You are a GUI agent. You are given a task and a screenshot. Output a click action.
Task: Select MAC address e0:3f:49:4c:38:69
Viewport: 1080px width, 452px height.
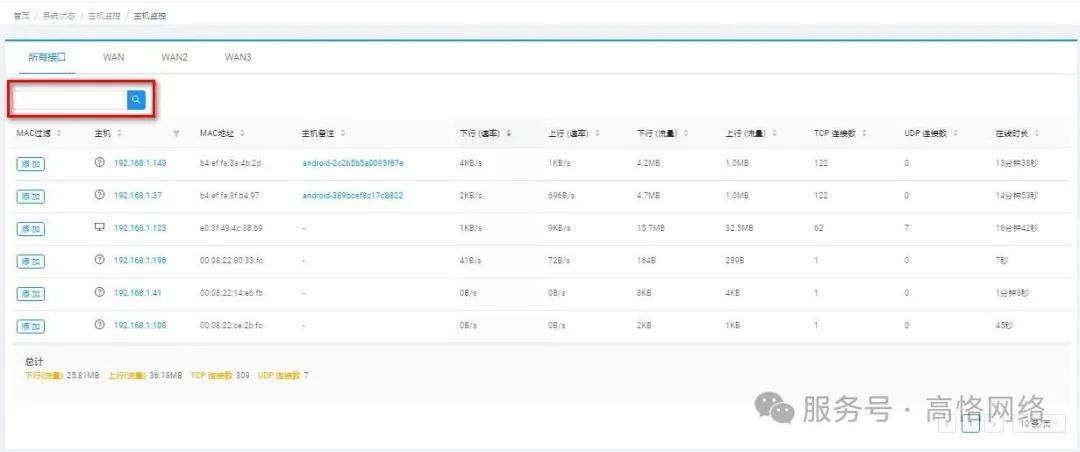pyautogui.click(x=231, y=228)
